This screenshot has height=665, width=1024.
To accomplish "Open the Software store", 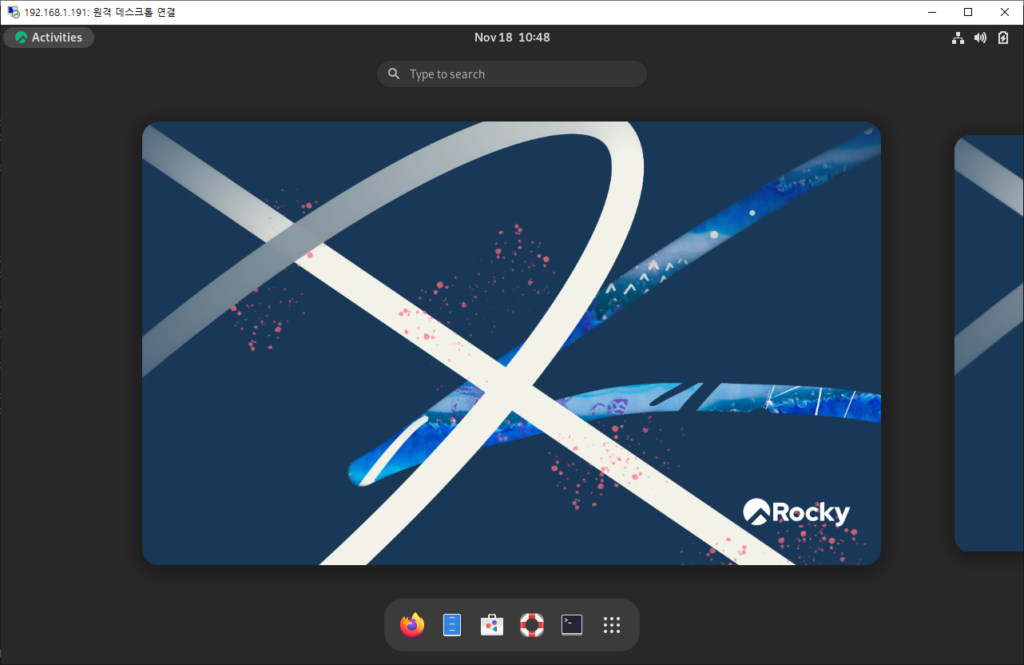I will [x=491, y=624].
